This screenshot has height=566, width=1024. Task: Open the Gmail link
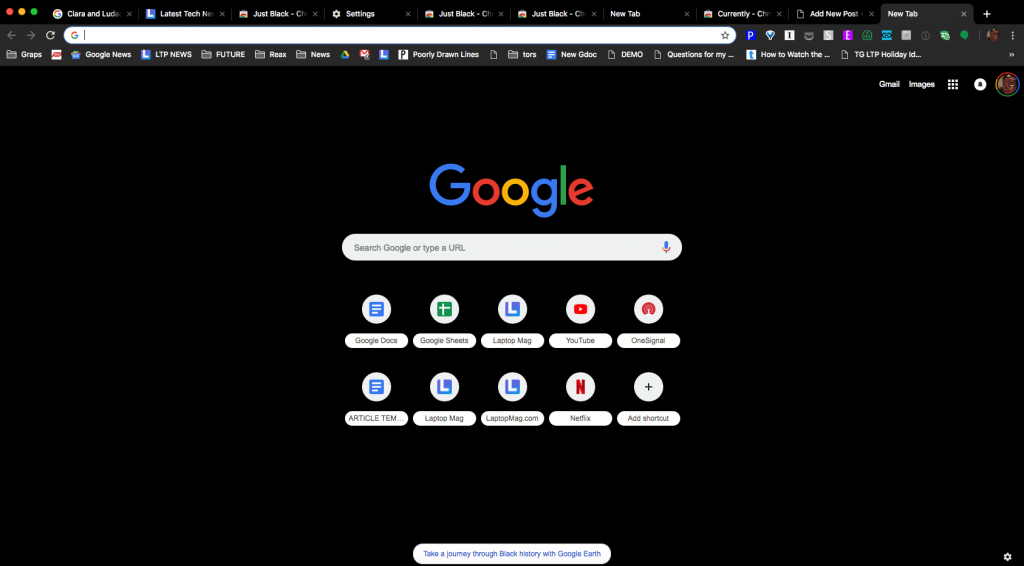[889, 84]
